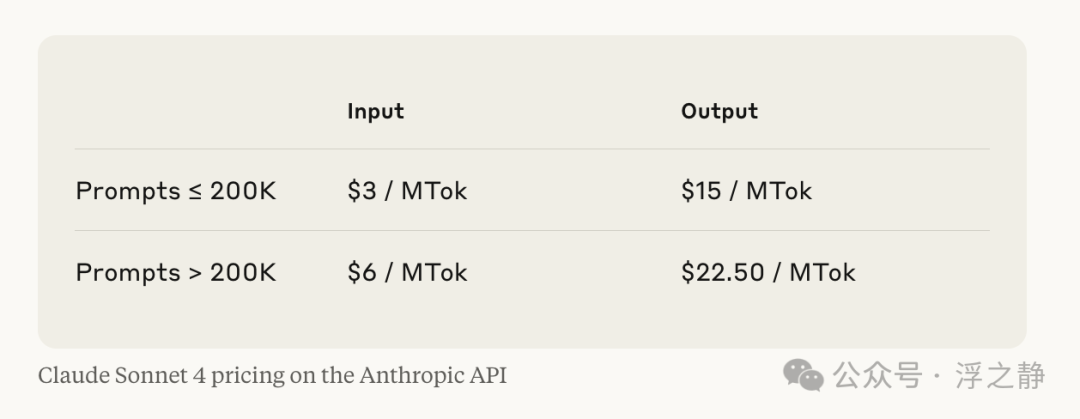Viewport: 1080px width, 419px height.
Task: Click the 浮之静 account name
Action: point(1000,376)
